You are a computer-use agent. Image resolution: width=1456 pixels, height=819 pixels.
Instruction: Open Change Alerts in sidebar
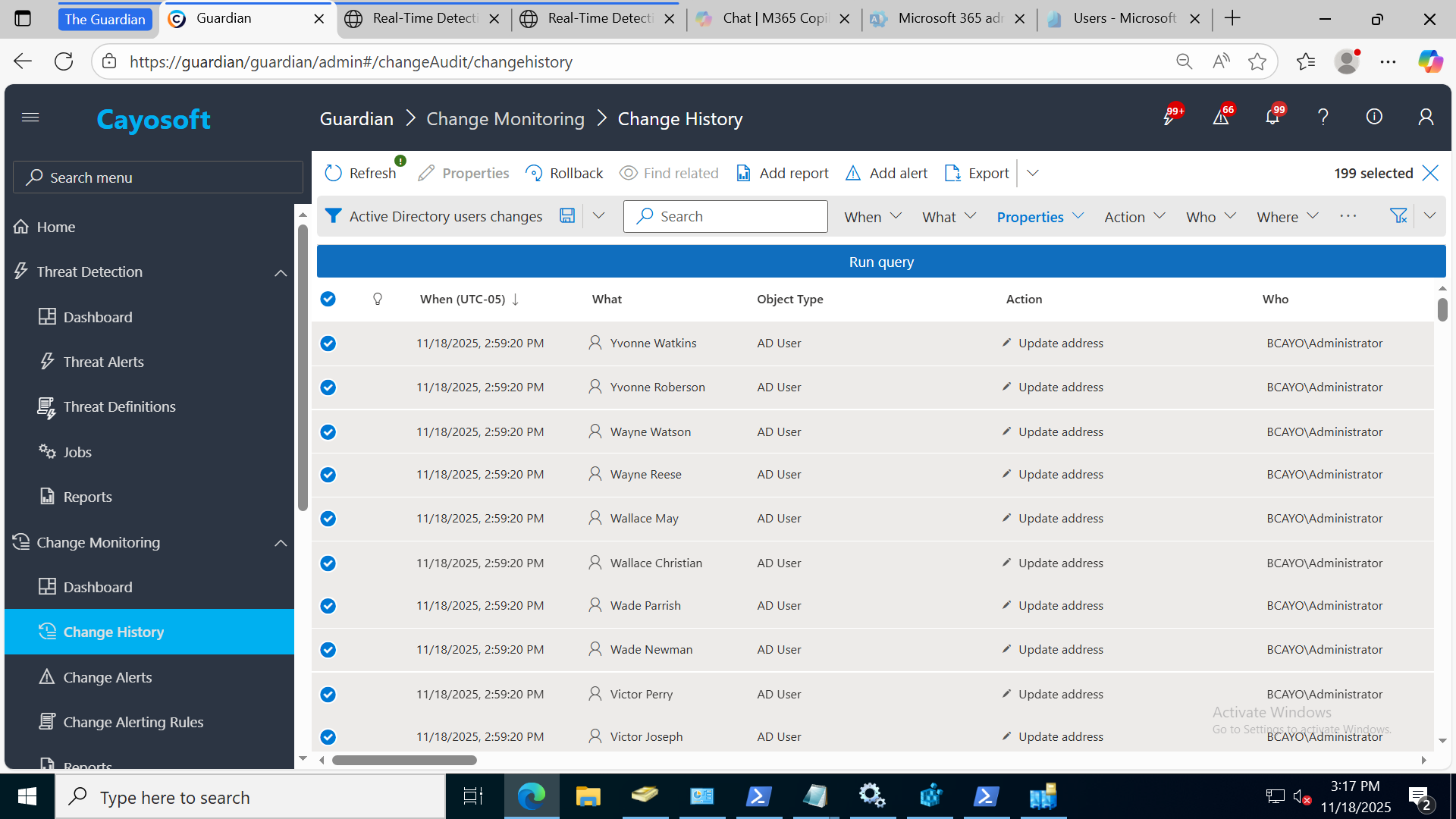(107, 677)
